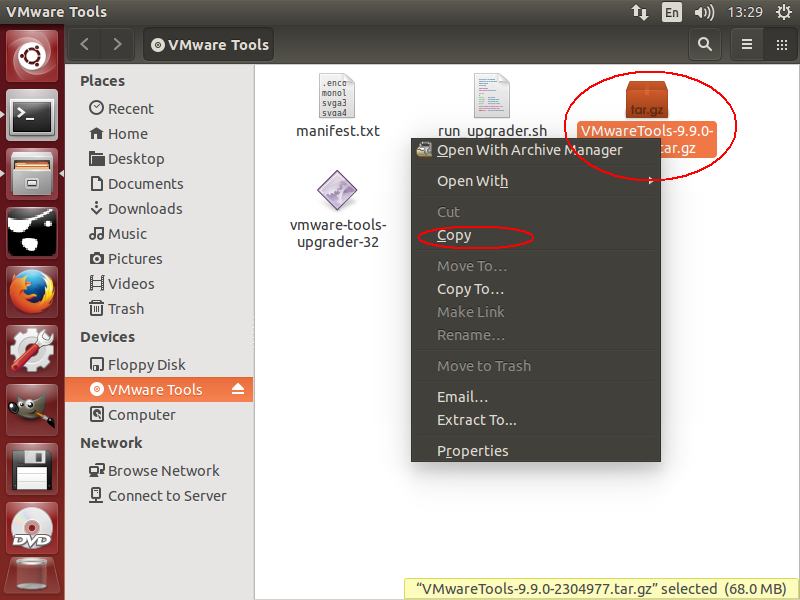Go to Home in the sidebar

click(159, 134)
